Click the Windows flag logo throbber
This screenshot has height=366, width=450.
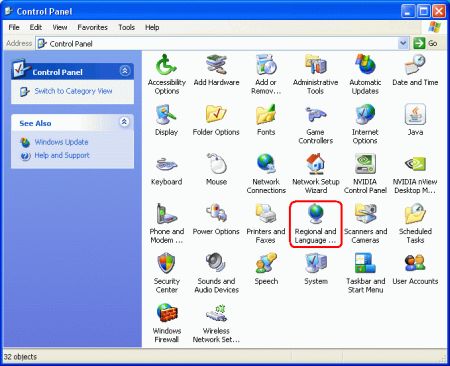click(x=435, y=27)
